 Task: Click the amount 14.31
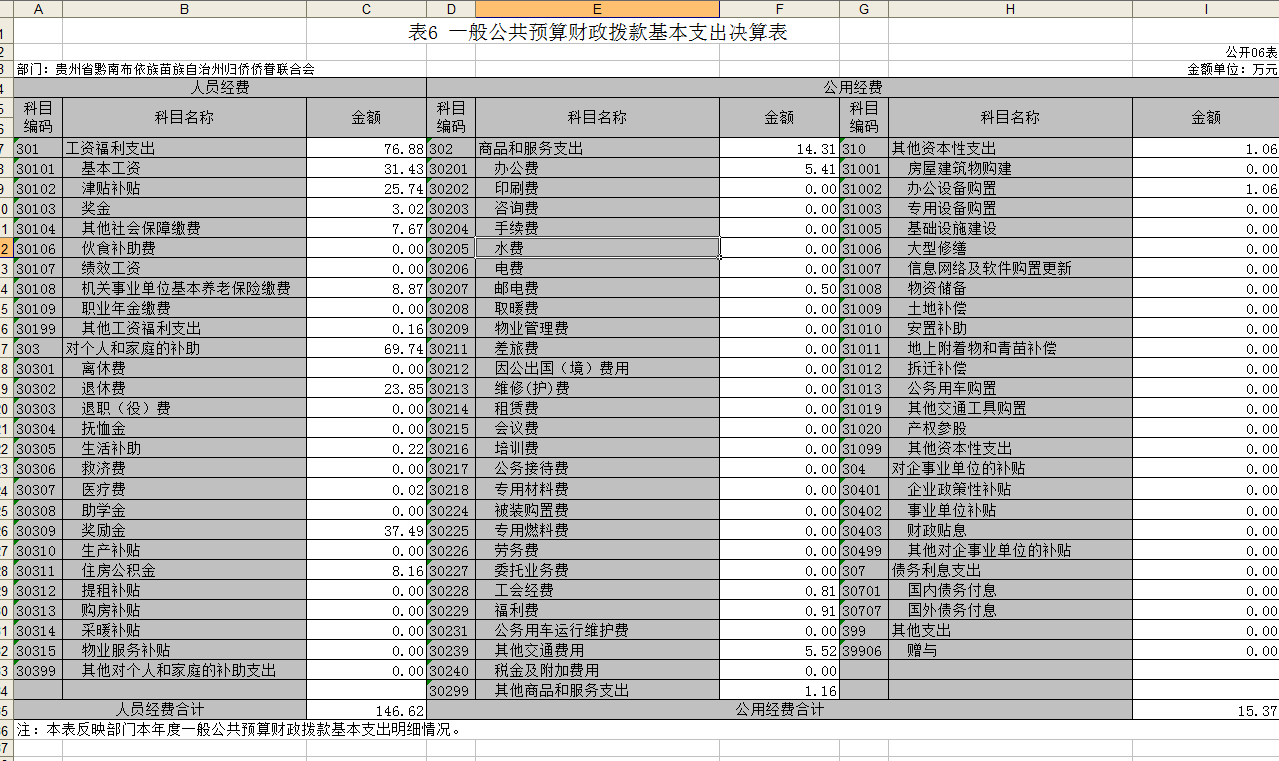[779, 148]
